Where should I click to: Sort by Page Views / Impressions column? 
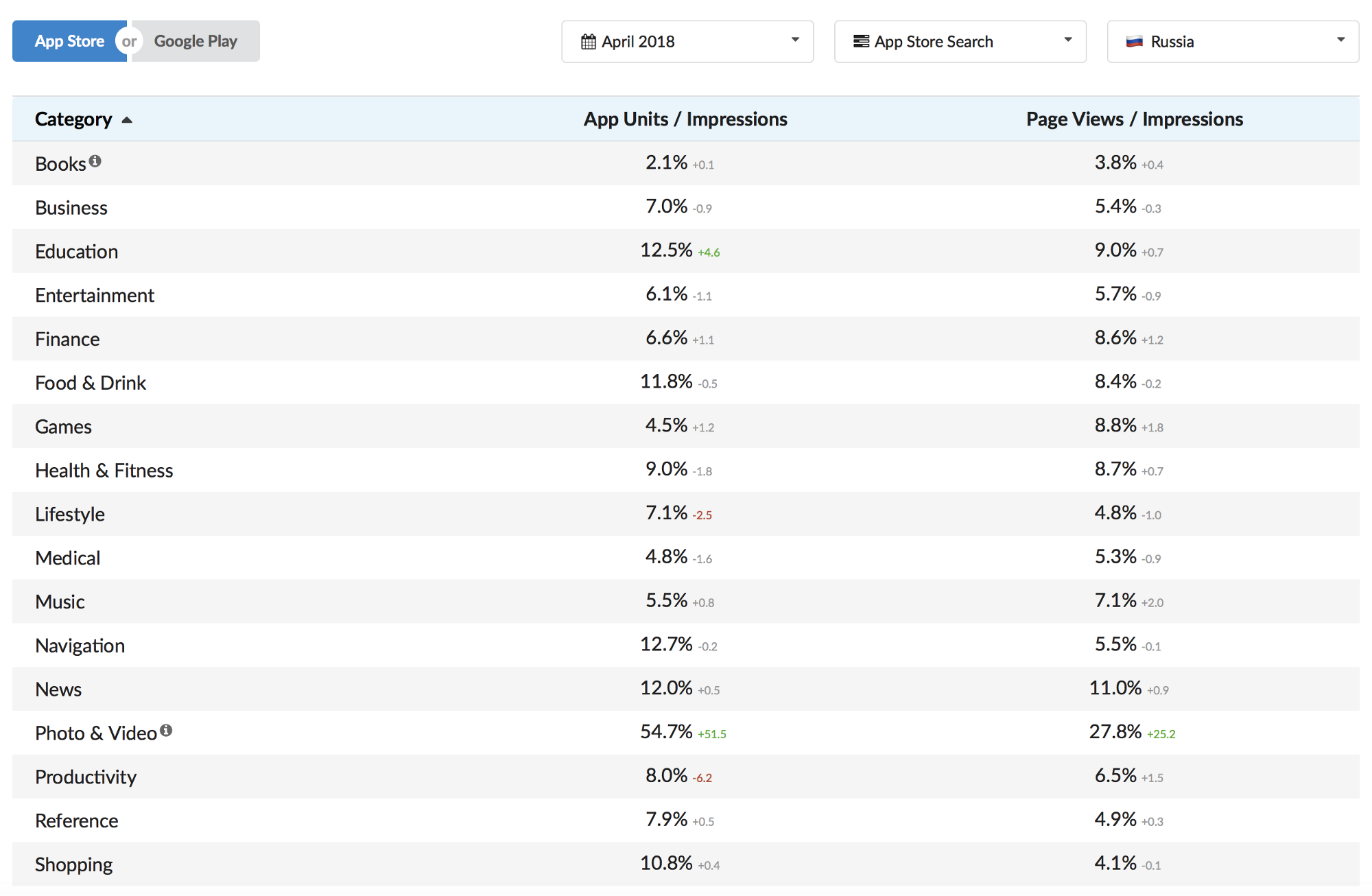(x=1134, y=119)
